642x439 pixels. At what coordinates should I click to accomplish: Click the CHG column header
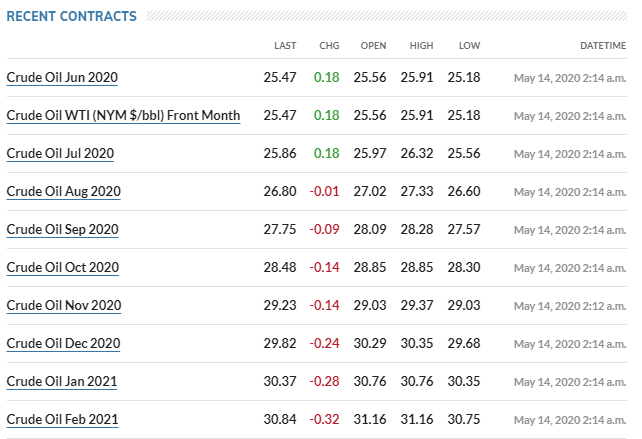pyautogui.click(x=329, y=45)
